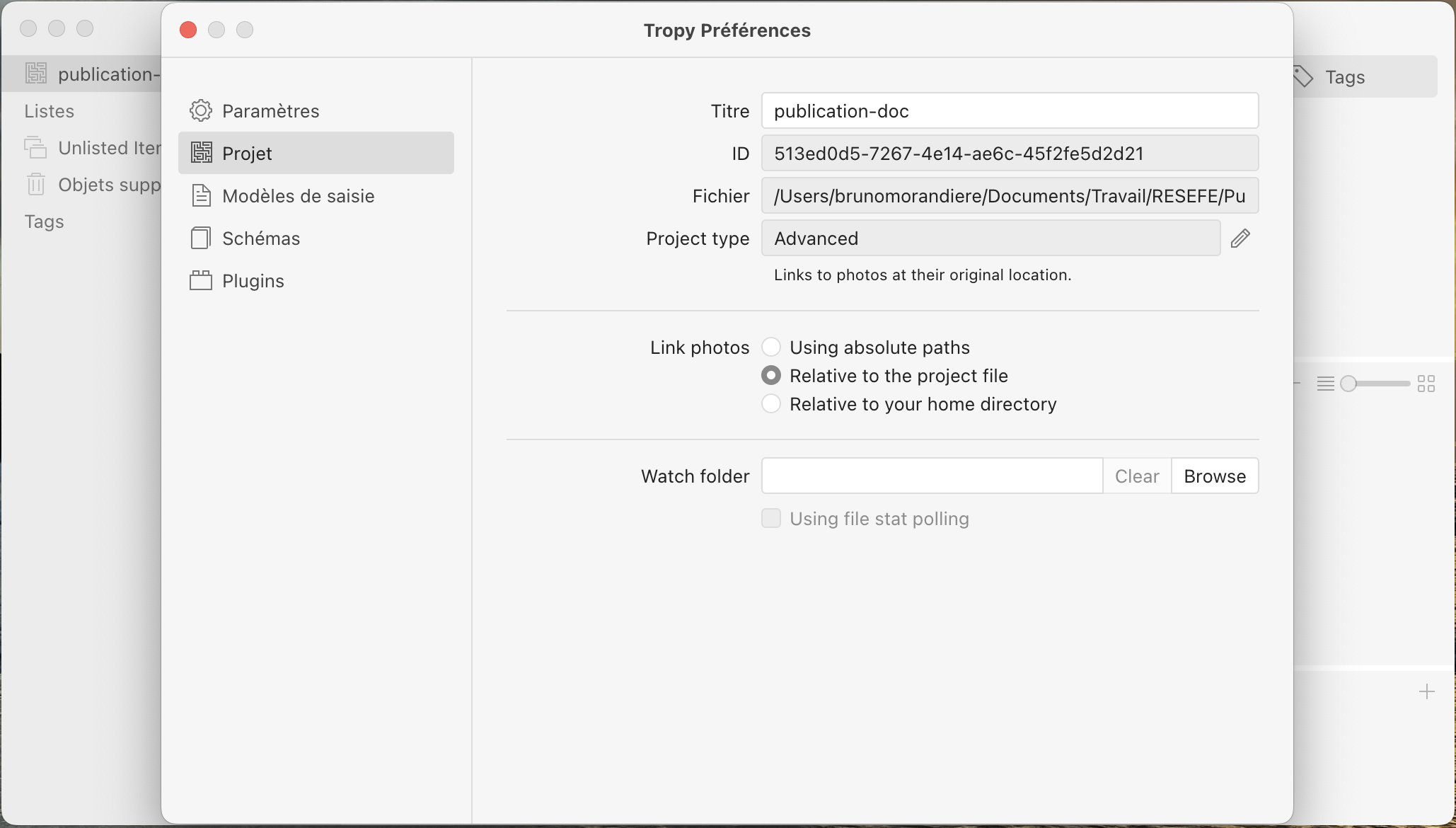
Task: Click the Modèles de saisie document icon
Action: [201, 196]
